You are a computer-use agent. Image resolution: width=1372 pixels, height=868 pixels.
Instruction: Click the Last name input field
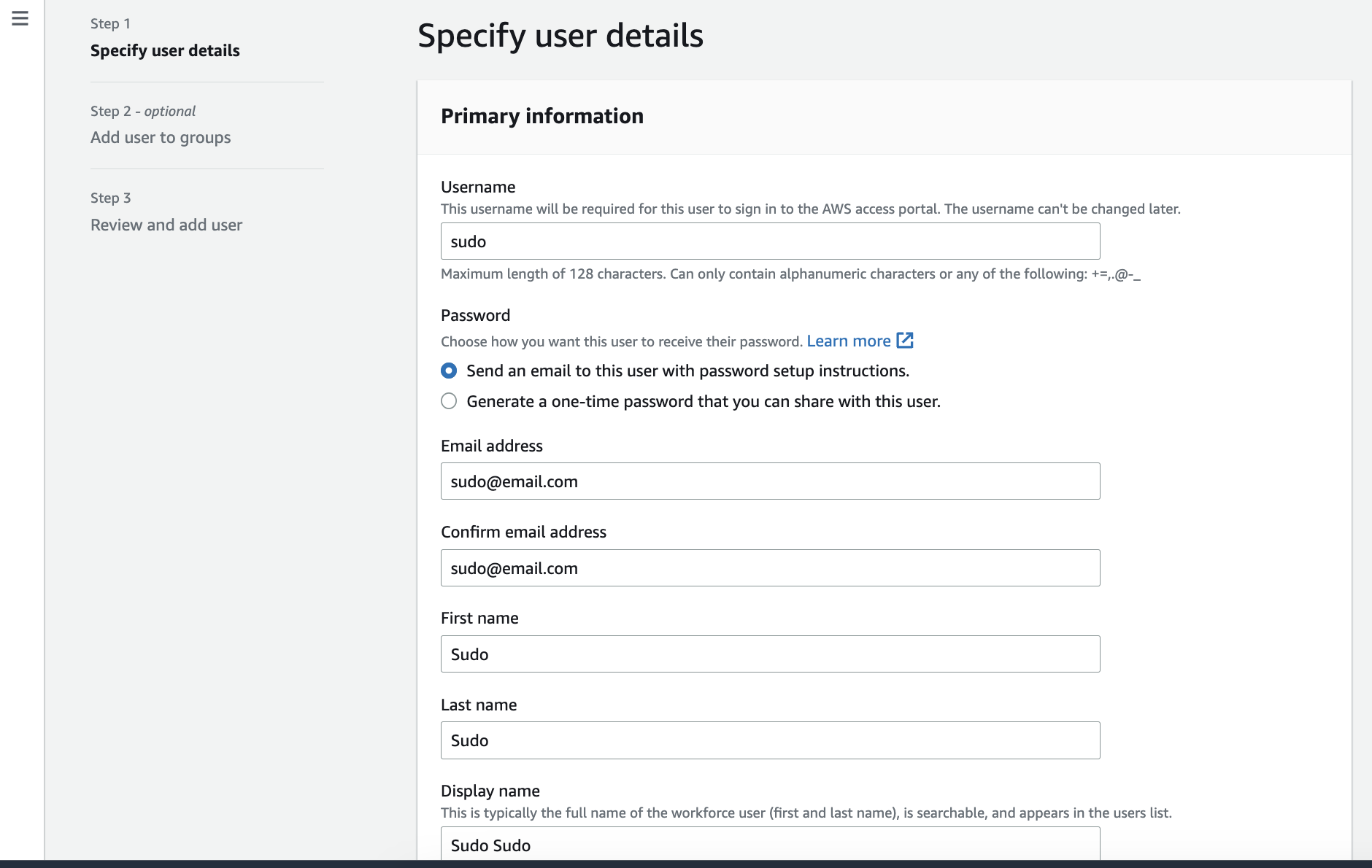(770, 740)
